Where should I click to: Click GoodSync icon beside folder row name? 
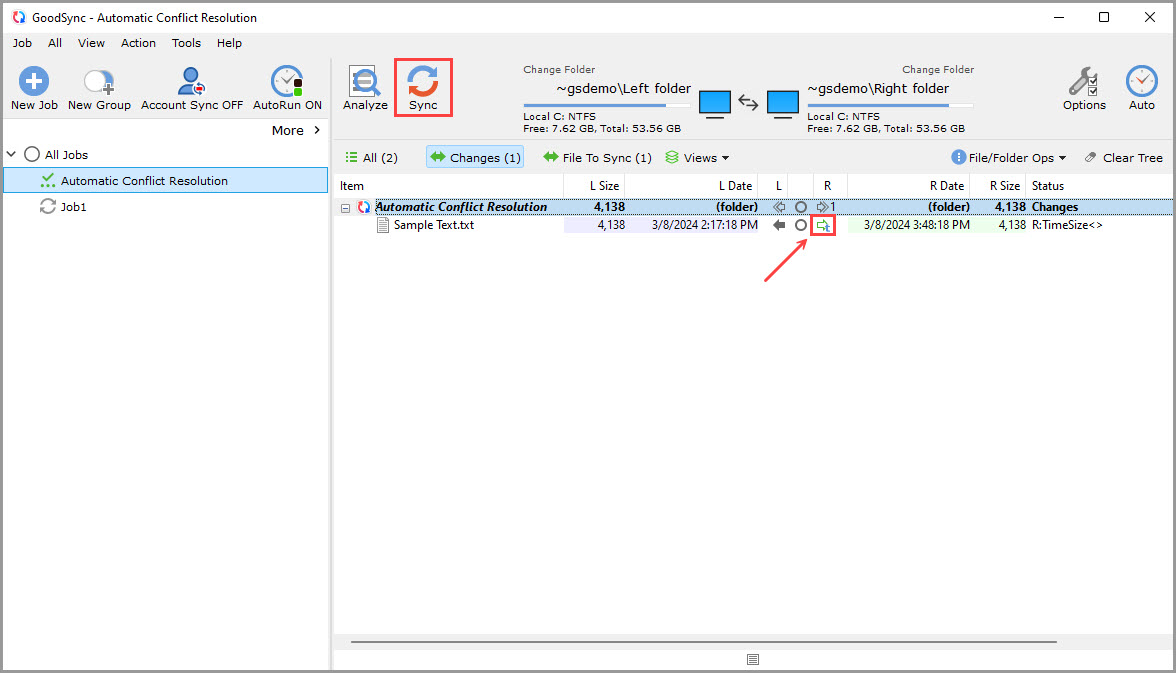364,207
